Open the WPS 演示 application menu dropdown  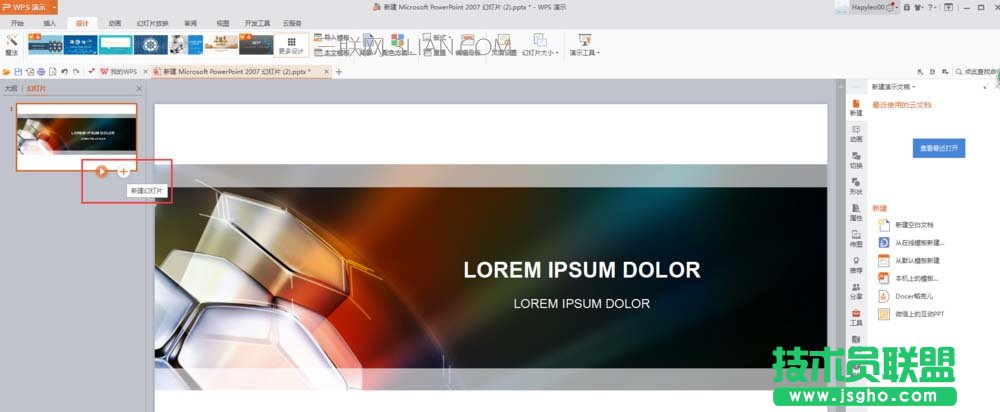click(x=53, y=7)
